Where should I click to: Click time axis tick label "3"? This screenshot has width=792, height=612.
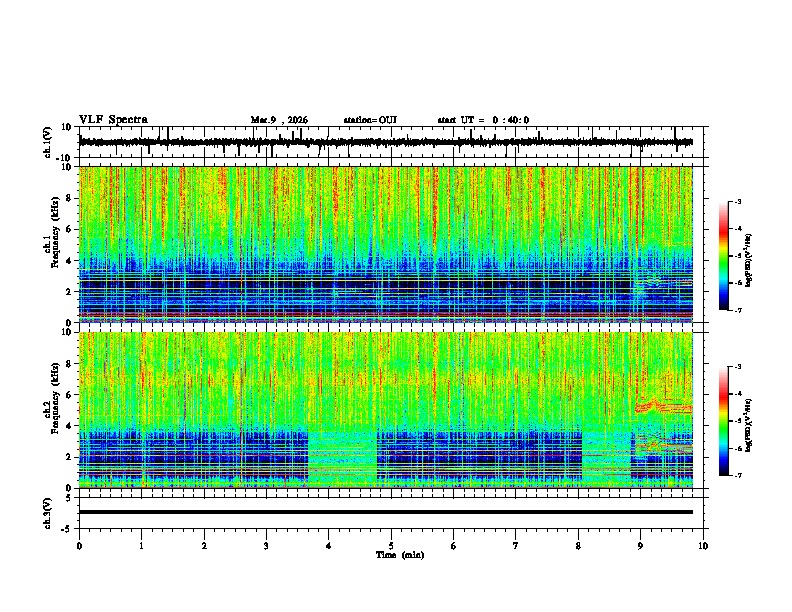pyautogui.click(x=266, y=546)
